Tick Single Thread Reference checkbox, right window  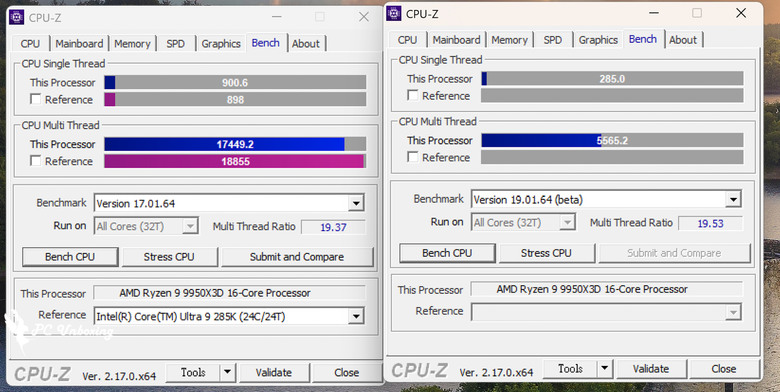click(x=412, y=95)
